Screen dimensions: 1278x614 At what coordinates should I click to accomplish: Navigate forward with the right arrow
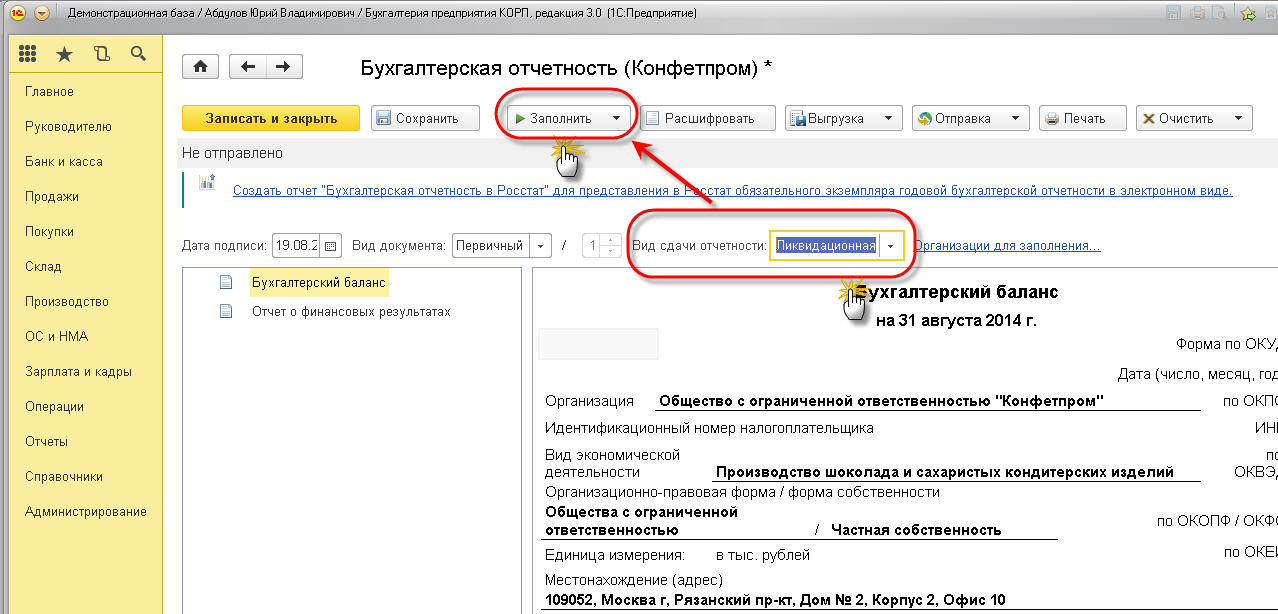tap(284, 67)
